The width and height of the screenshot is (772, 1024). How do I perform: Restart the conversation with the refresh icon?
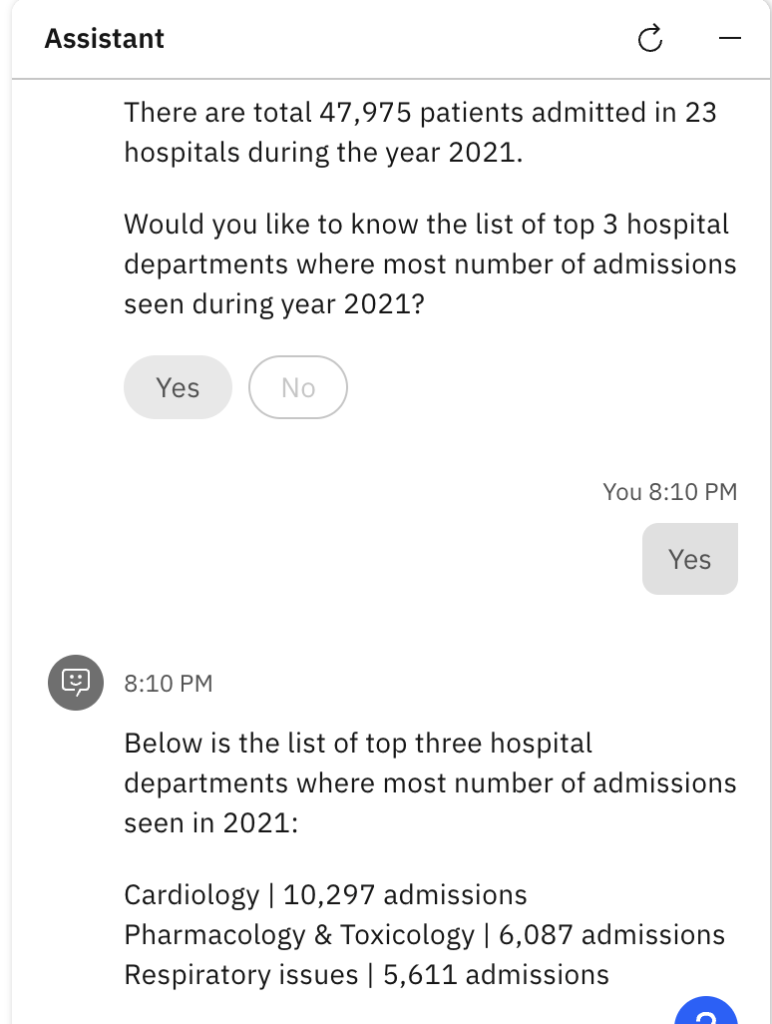click(650, 39)
